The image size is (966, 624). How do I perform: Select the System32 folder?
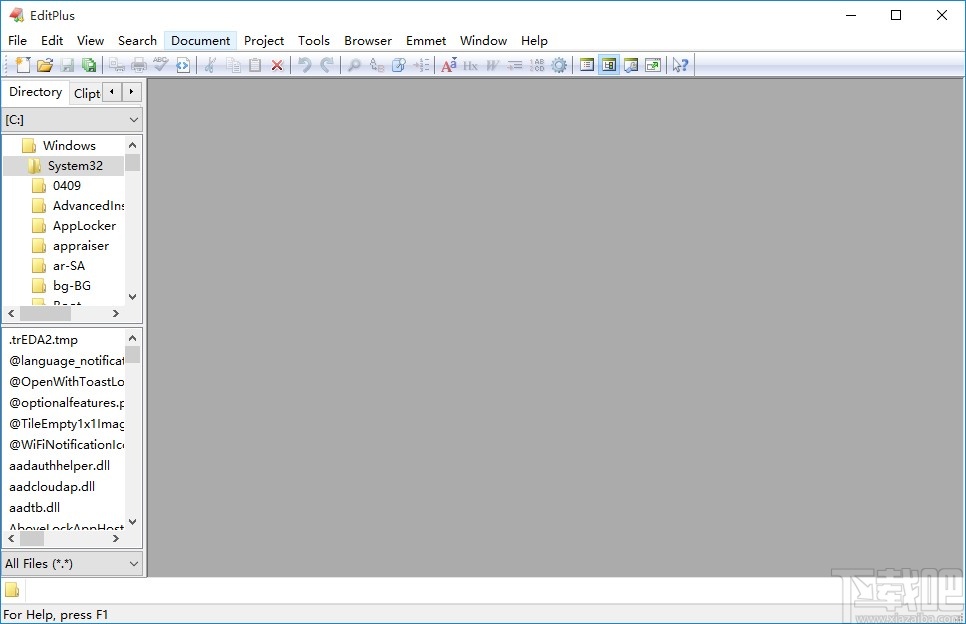pos(75,166)
